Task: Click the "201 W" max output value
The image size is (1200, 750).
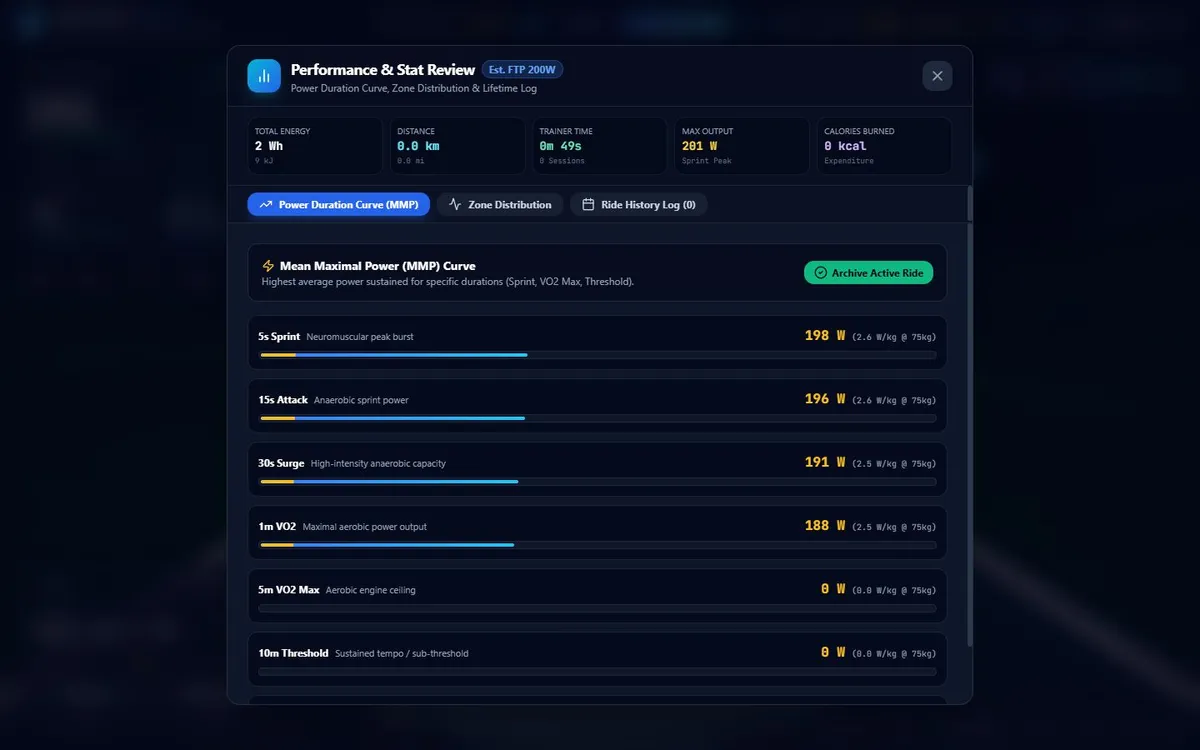Action: point(699,146)
